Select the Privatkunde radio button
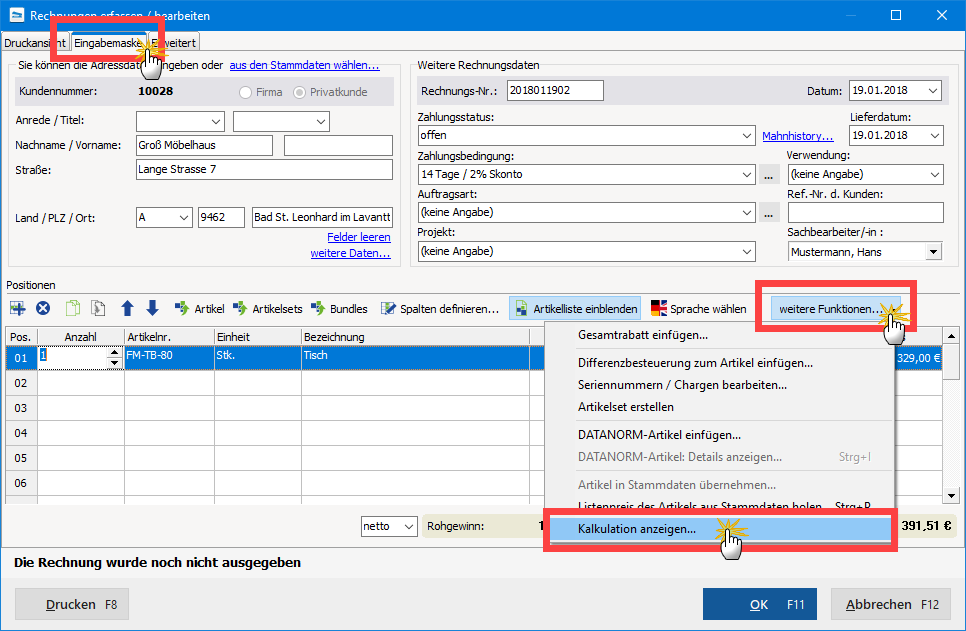This screenshot has width=966, height=631. coord(299,92)
